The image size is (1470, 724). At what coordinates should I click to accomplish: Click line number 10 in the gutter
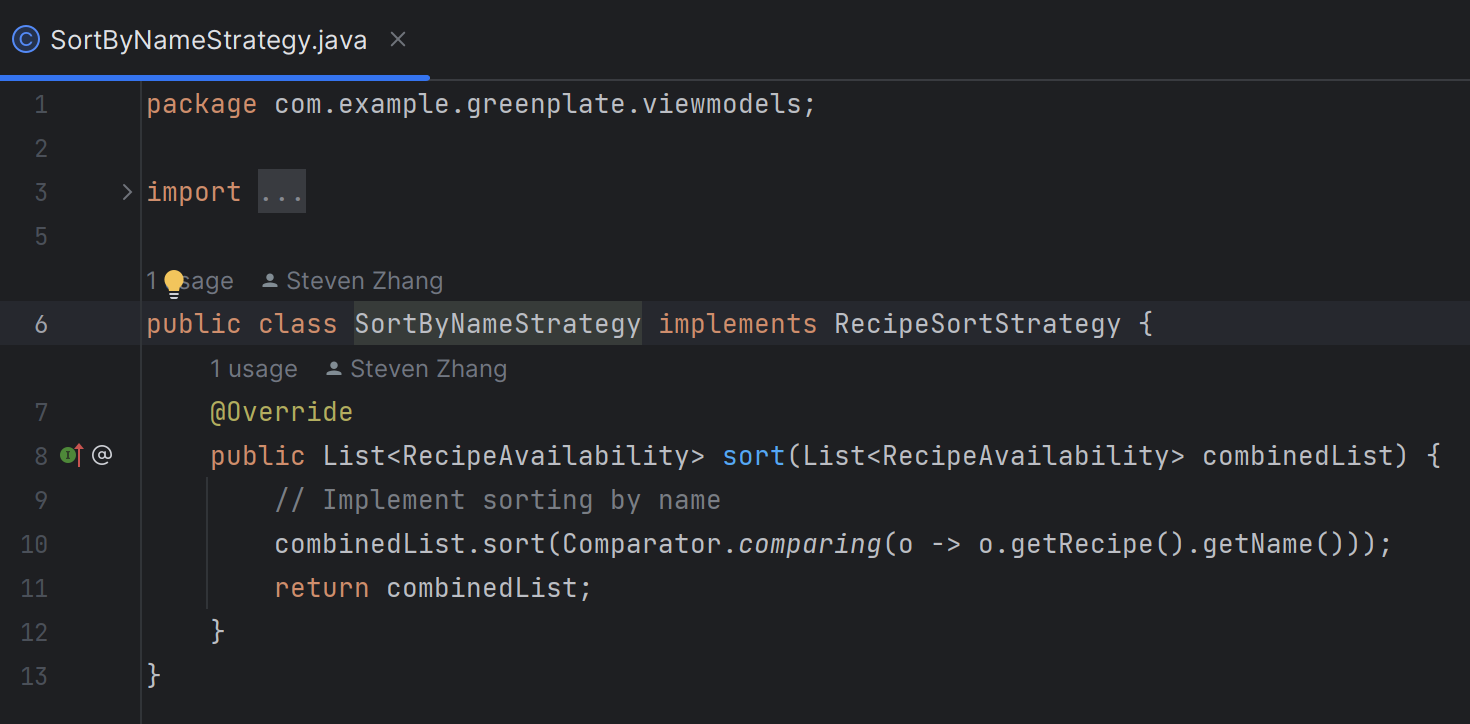click(x=34, y=544)
